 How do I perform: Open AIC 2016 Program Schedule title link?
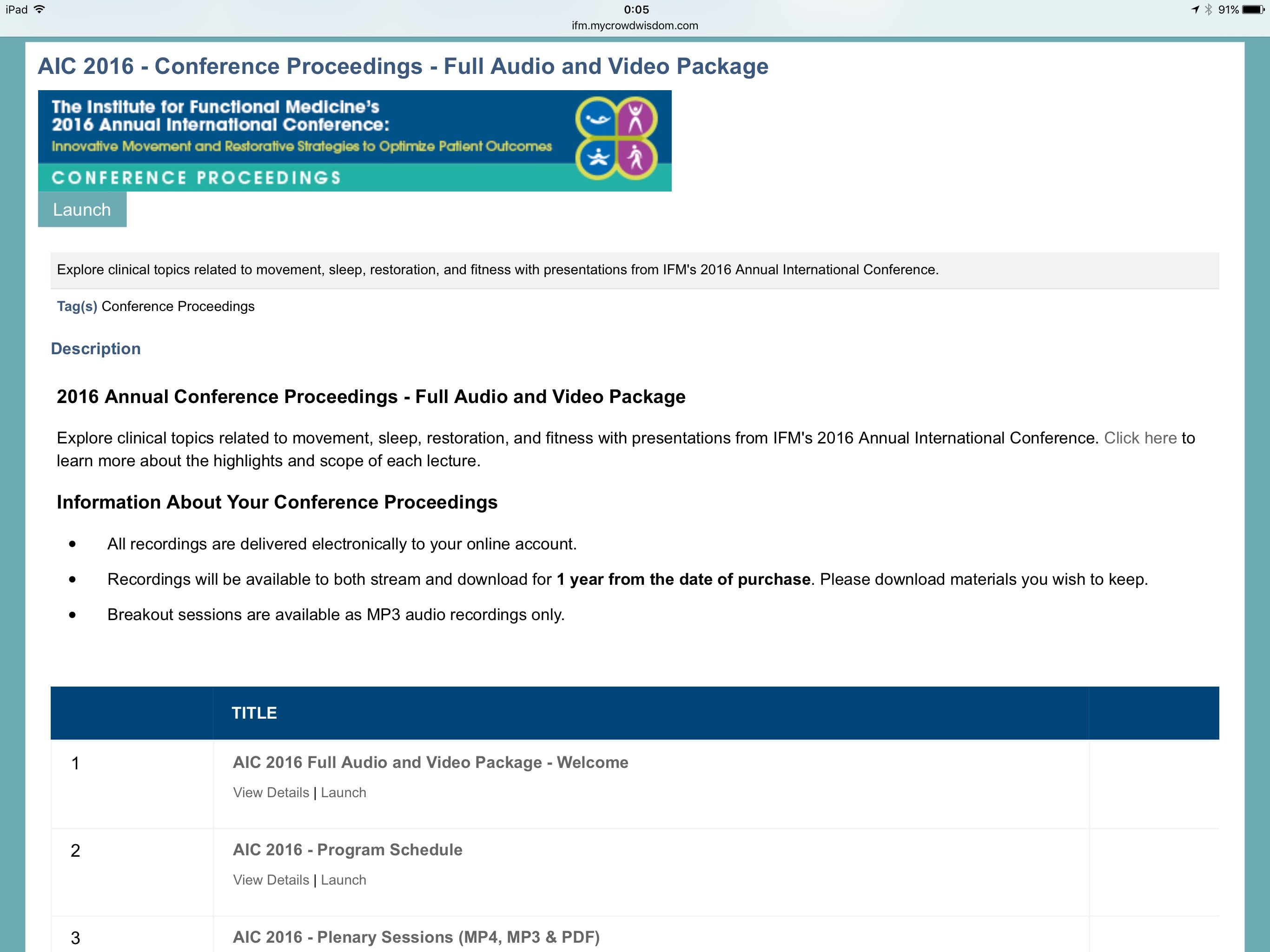click(x=347, y=850)
